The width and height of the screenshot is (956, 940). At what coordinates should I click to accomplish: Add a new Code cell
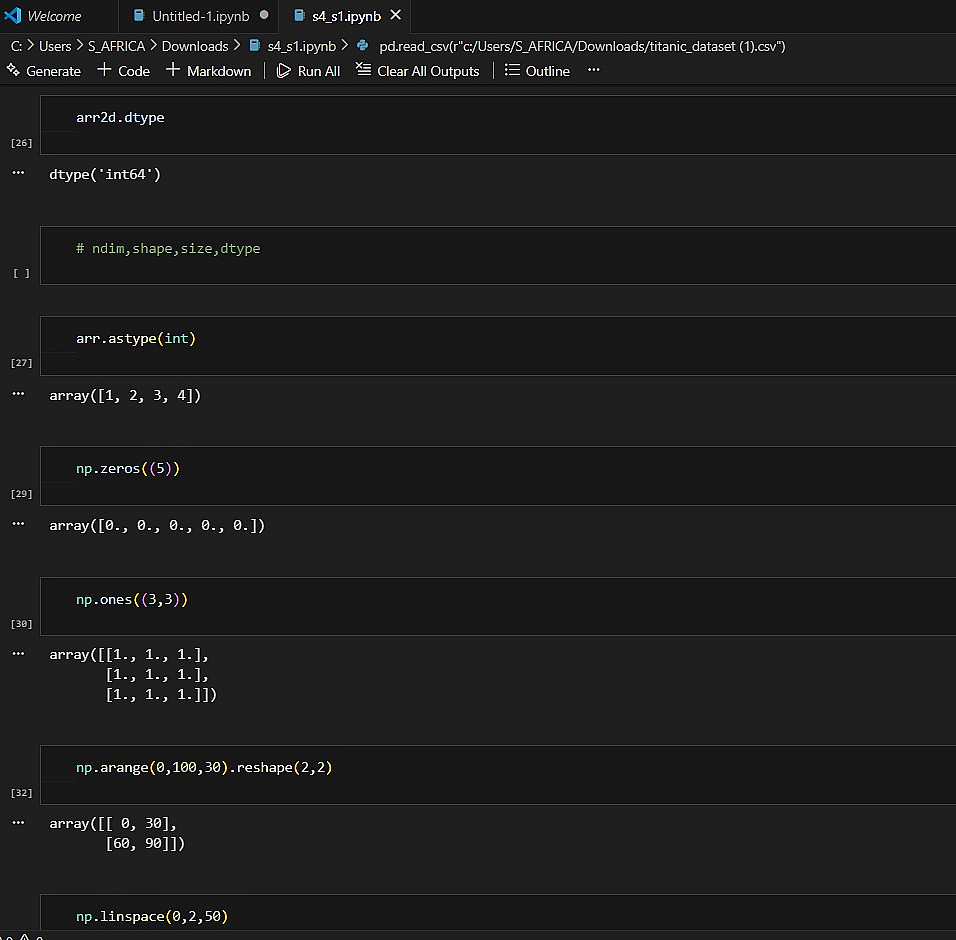click(123, 71)
